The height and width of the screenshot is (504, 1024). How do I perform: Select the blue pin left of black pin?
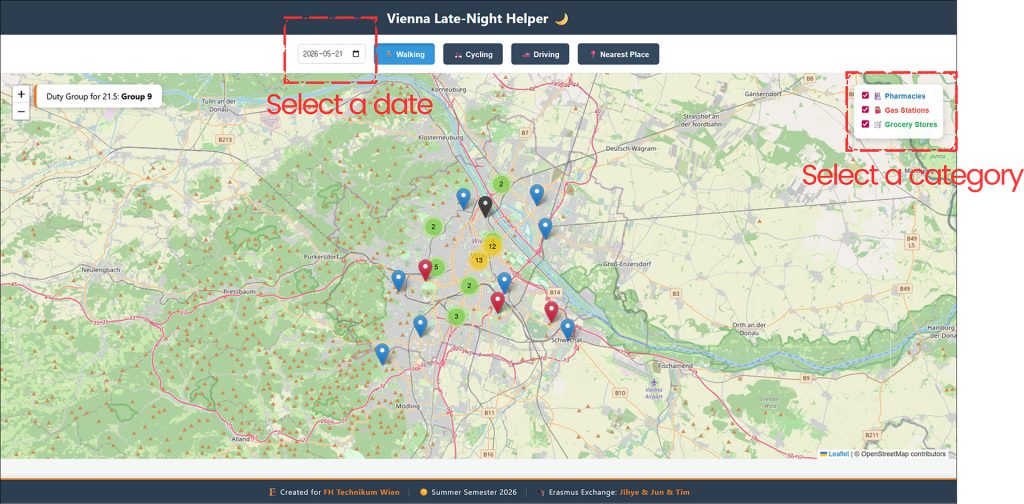point(463,198)
